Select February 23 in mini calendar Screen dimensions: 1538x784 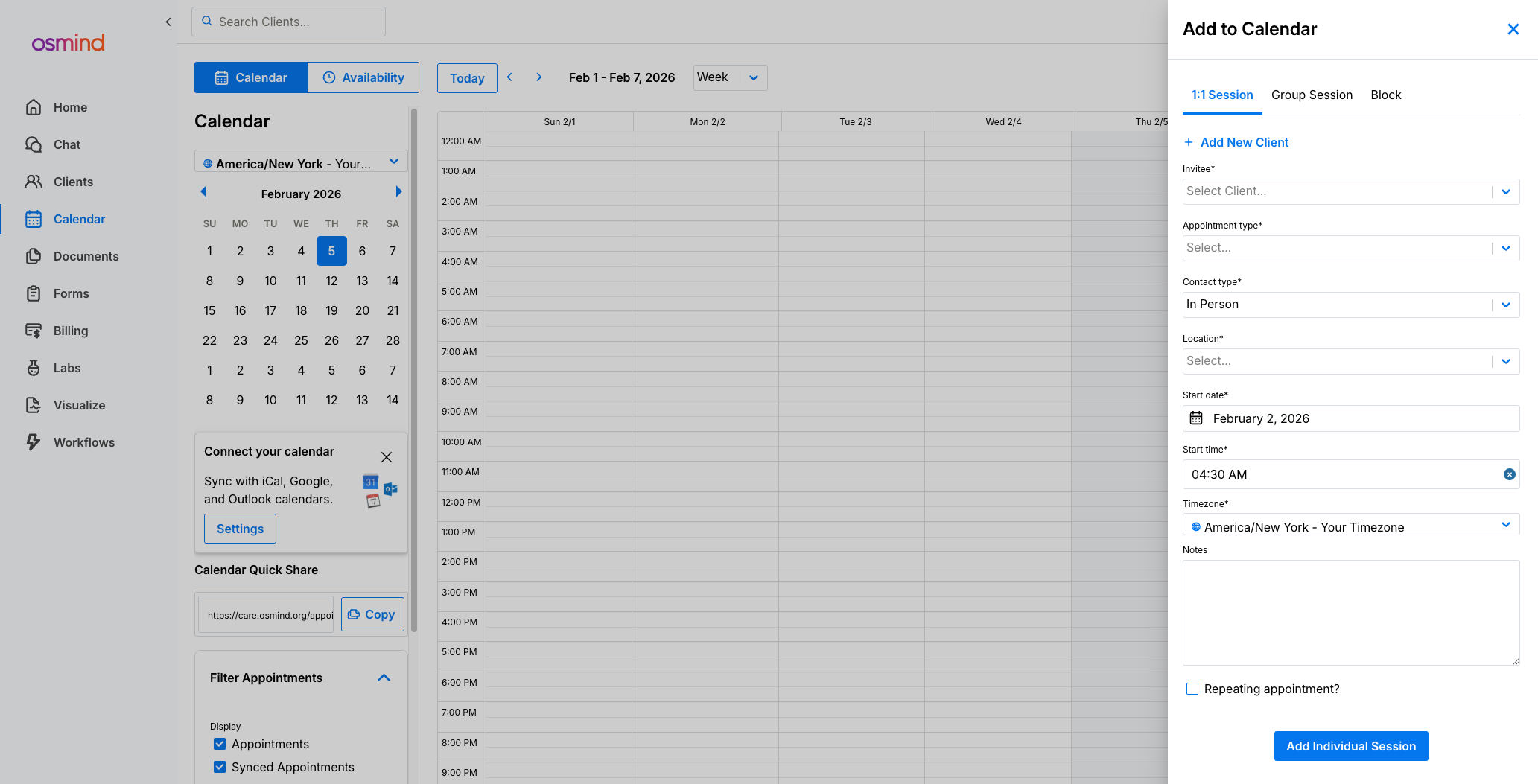pos(240,340)
